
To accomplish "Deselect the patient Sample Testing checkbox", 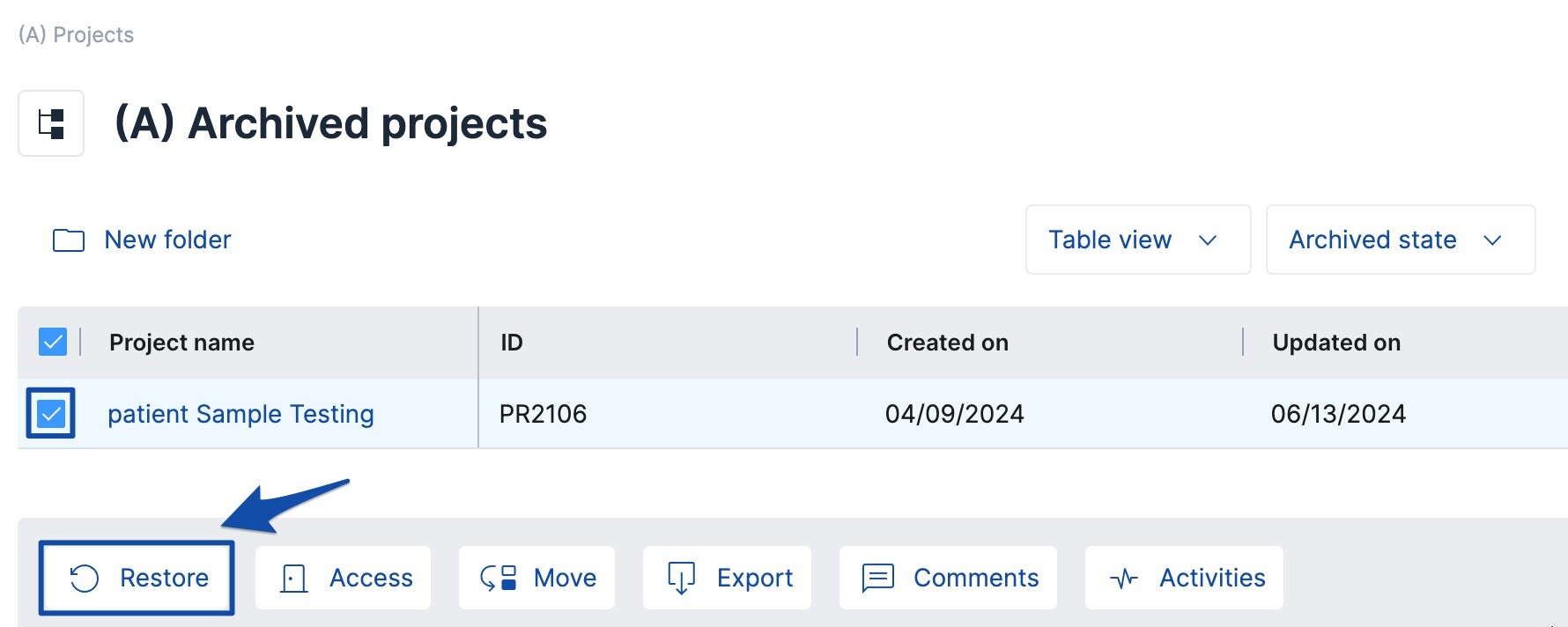I will [51, 413].
